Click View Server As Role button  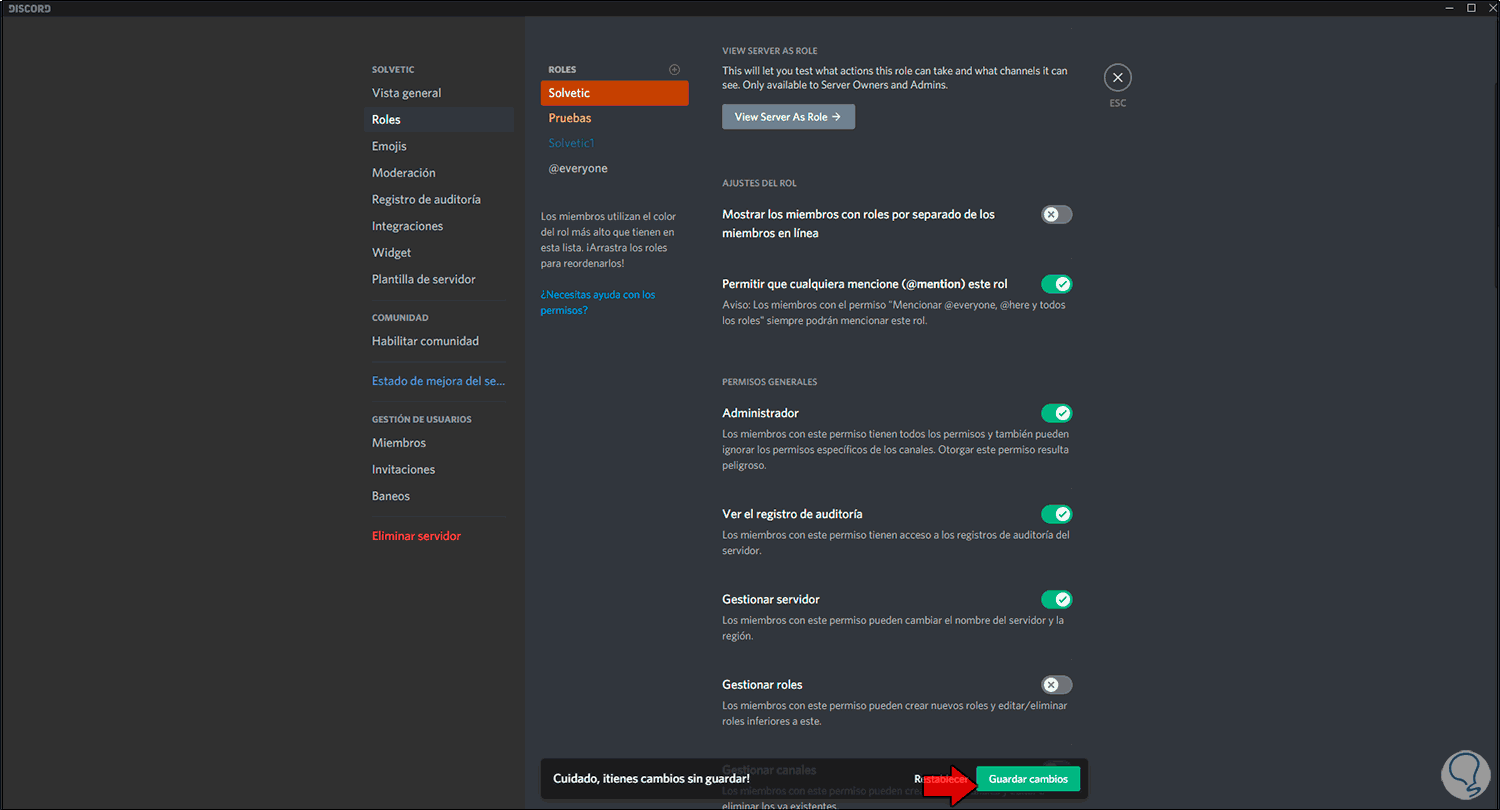788,117
